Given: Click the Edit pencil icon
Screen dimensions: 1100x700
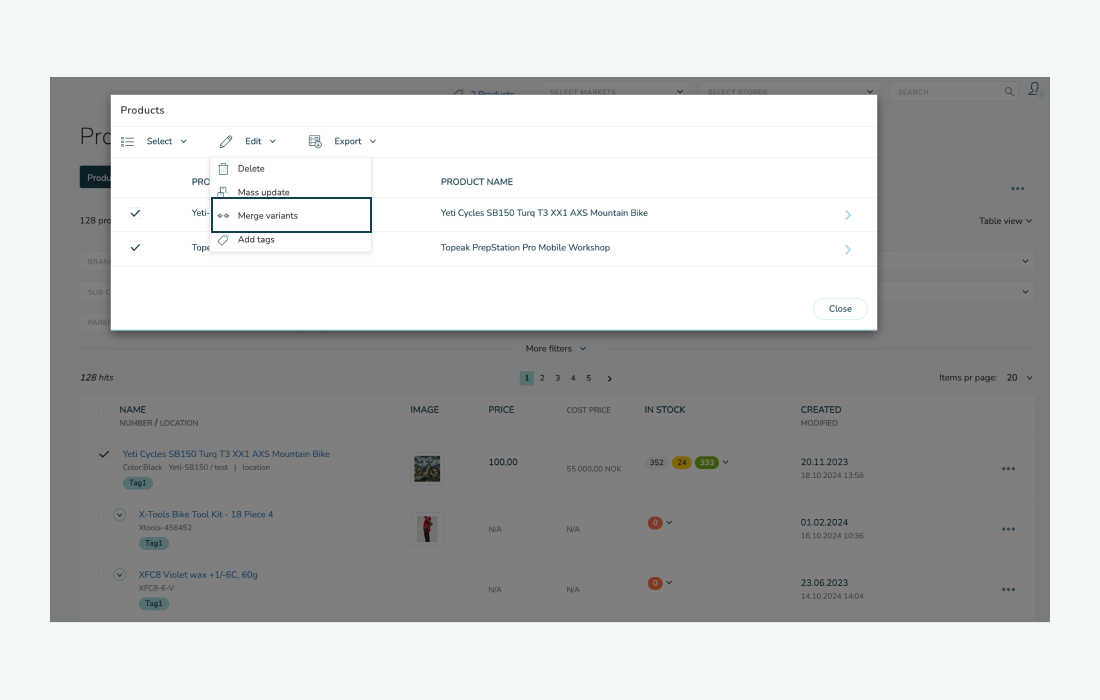Looking at the screenshot, I should tap(225, 141).
